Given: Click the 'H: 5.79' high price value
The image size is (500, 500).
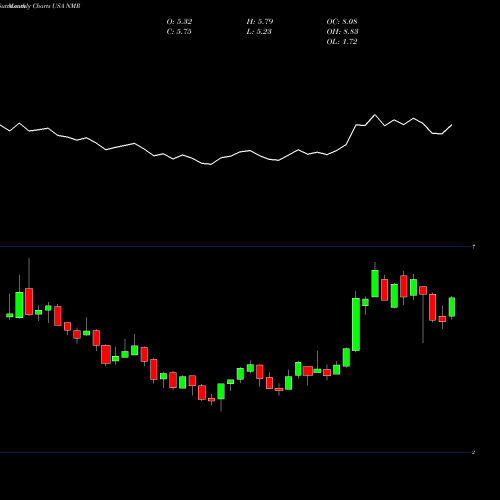Looking at the screenshot, I should (x=260, y=22).
